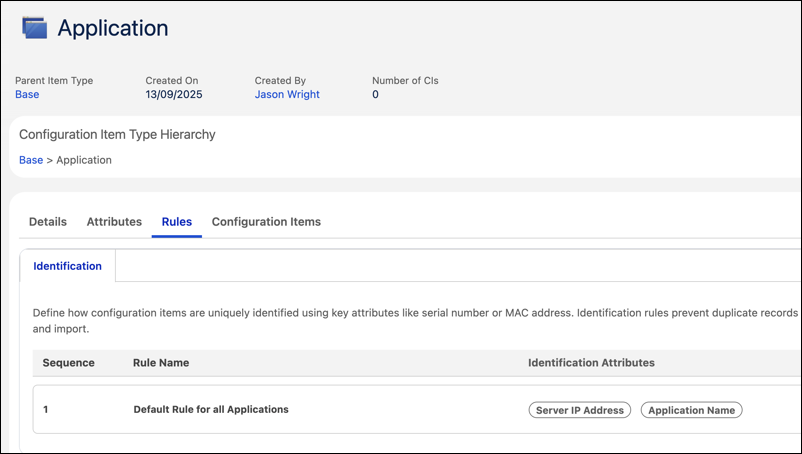The image size is (802, 454).
Task: Switch to the Details tab
Action: coord(48,222)
